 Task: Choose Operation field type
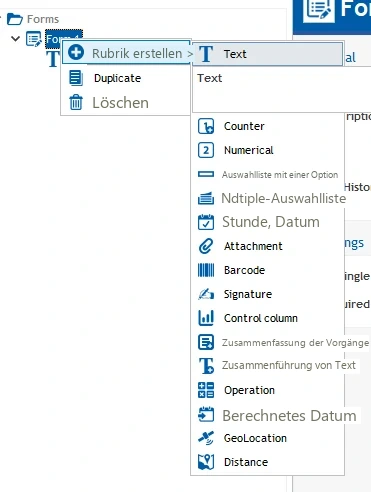(249, 390)
